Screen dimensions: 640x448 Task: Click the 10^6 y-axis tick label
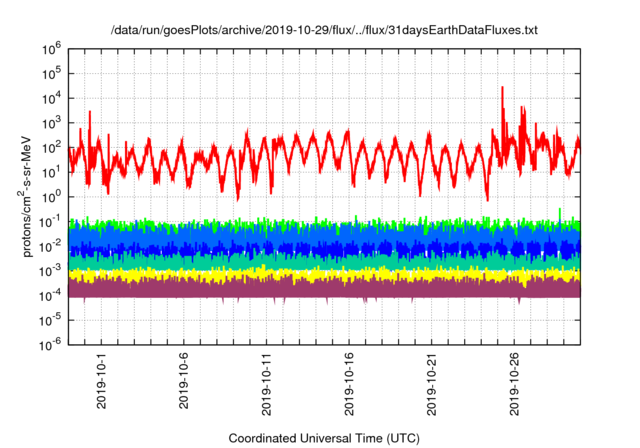click(51, 50)
